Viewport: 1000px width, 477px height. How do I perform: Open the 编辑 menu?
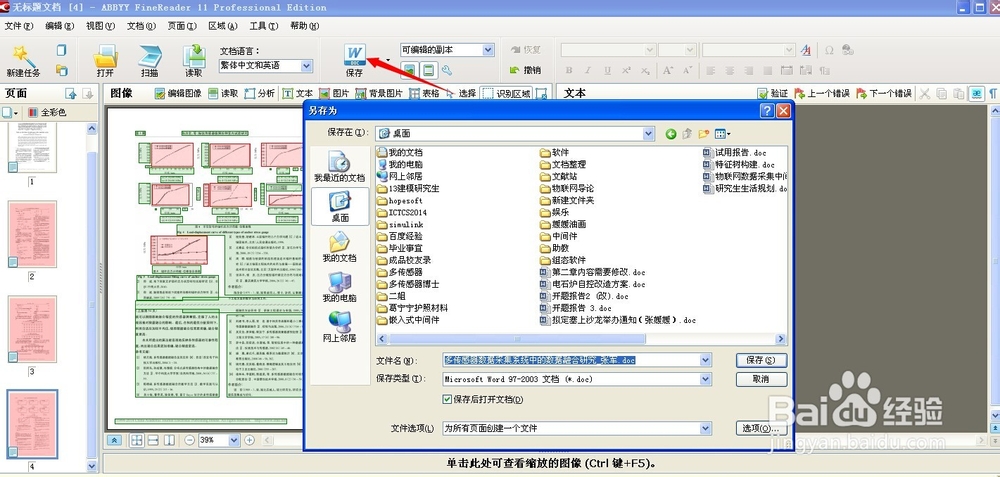pyautogui.click(x=59, y=26)
